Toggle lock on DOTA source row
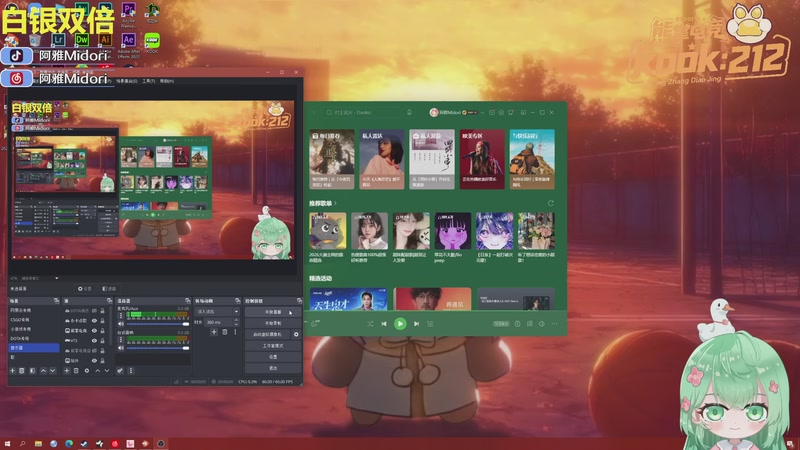Image resolution: width=800 pixels, height=450 pixels. pyautogui.click(x=103, y=311)
